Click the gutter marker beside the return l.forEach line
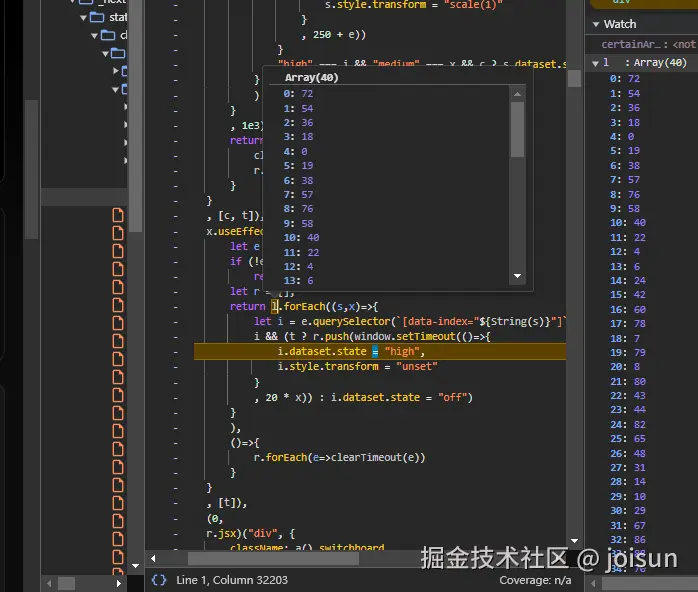This screenshot has height=592, width=698. coord(176,307)
